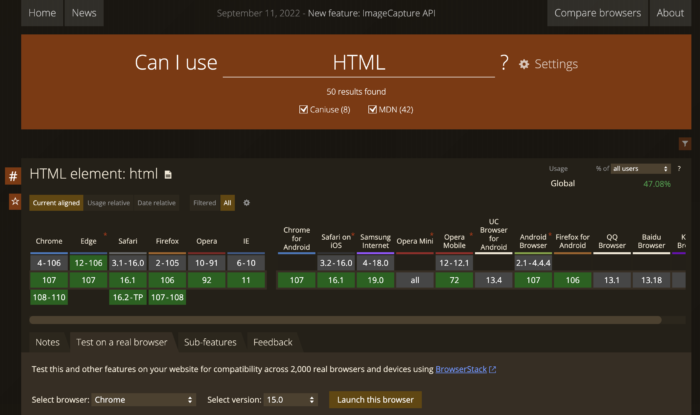Click the horizontal scrollbar under the browser table

pyautogui.click(x=345, y=320)
